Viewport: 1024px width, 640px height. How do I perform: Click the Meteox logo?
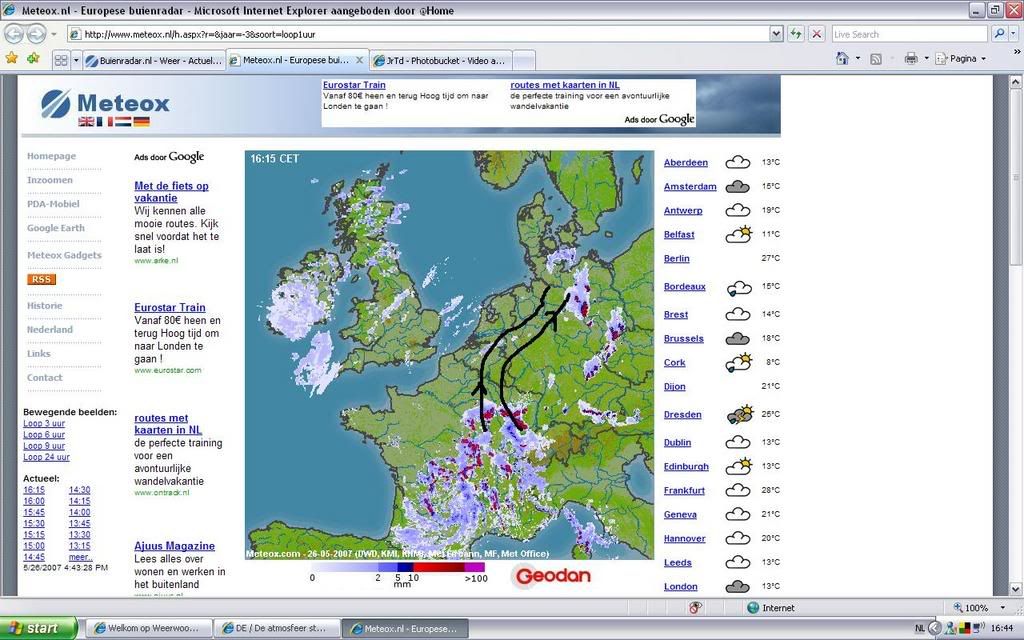pyautogui.click(x=105, y=103)
